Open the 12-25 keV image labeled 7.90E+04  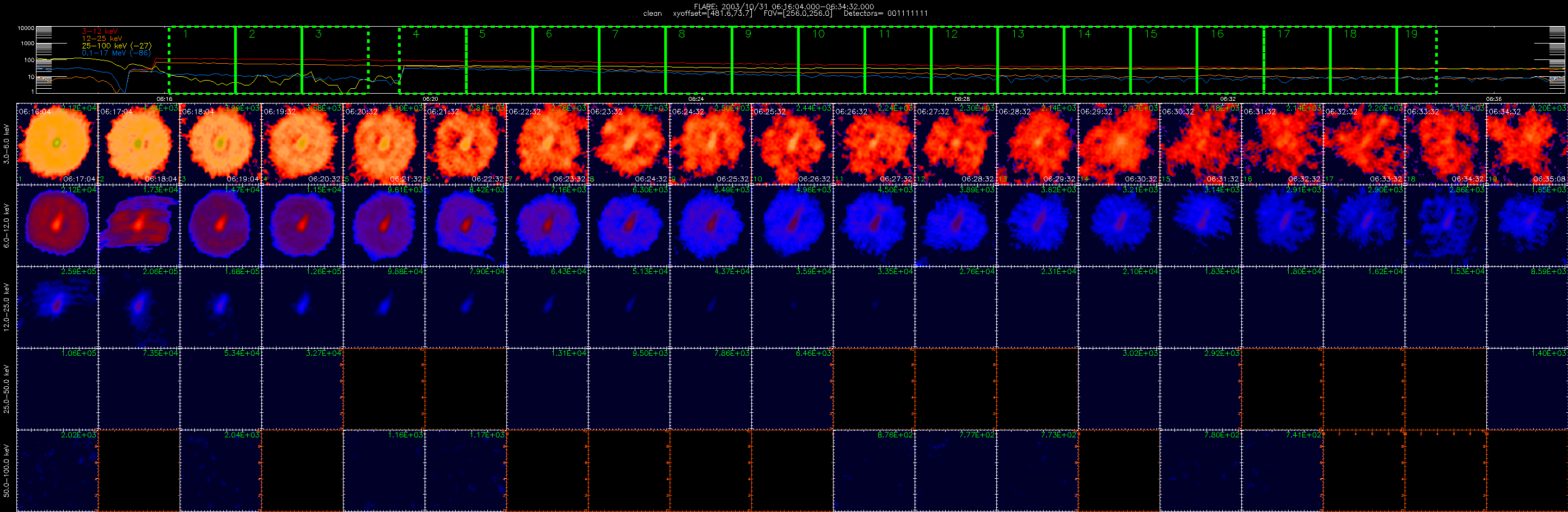465,307
